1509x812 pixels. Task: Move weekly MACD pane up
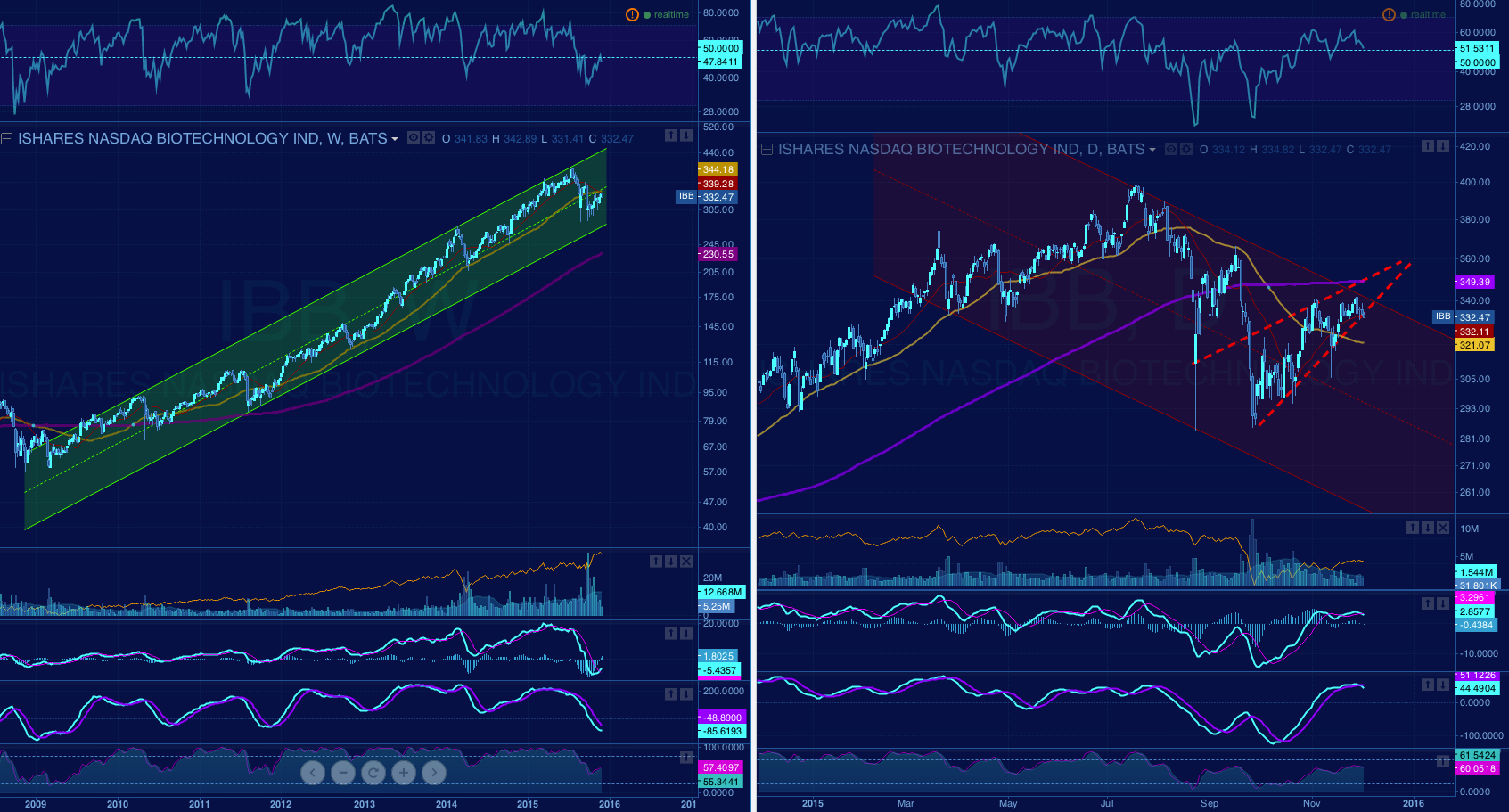[671, 634]
